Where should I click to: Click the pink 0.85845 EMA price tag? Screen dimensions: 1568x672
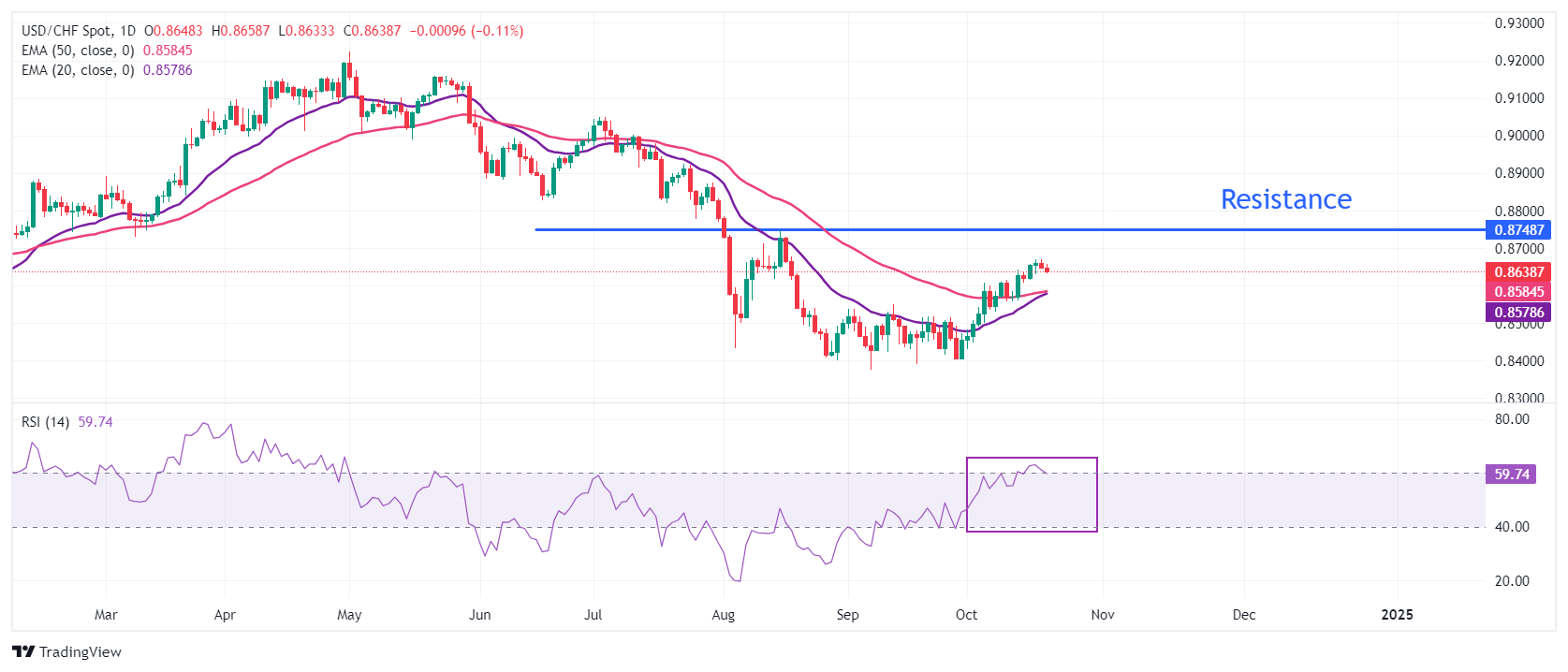(1518, 292)
